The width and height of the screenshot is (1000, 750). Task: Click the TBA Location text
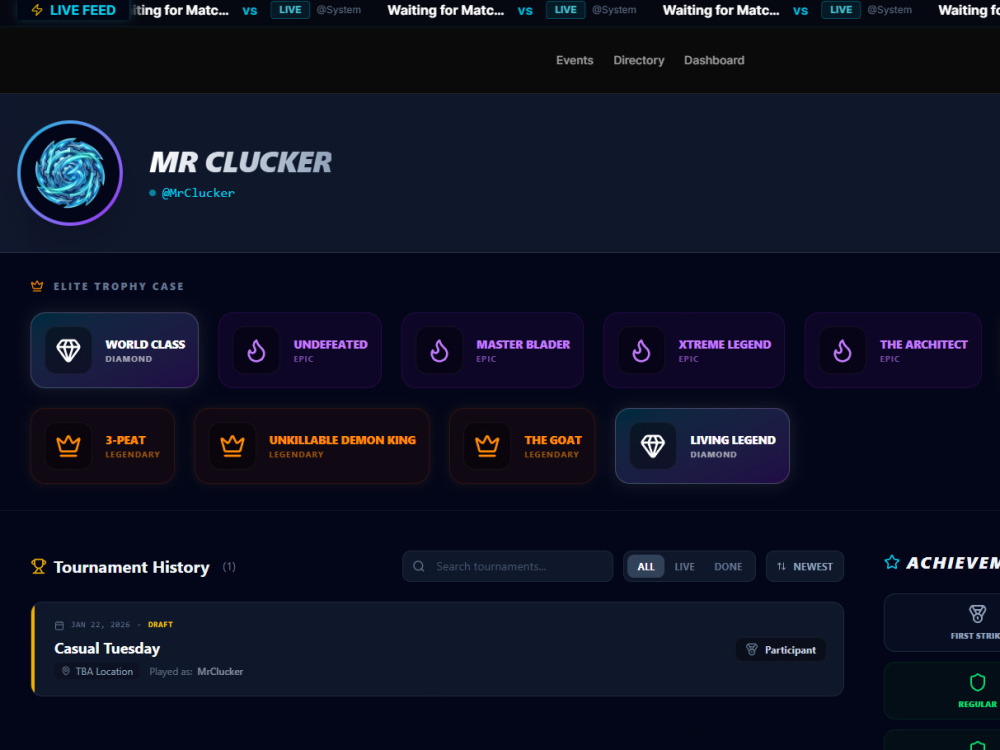(104, 671)
